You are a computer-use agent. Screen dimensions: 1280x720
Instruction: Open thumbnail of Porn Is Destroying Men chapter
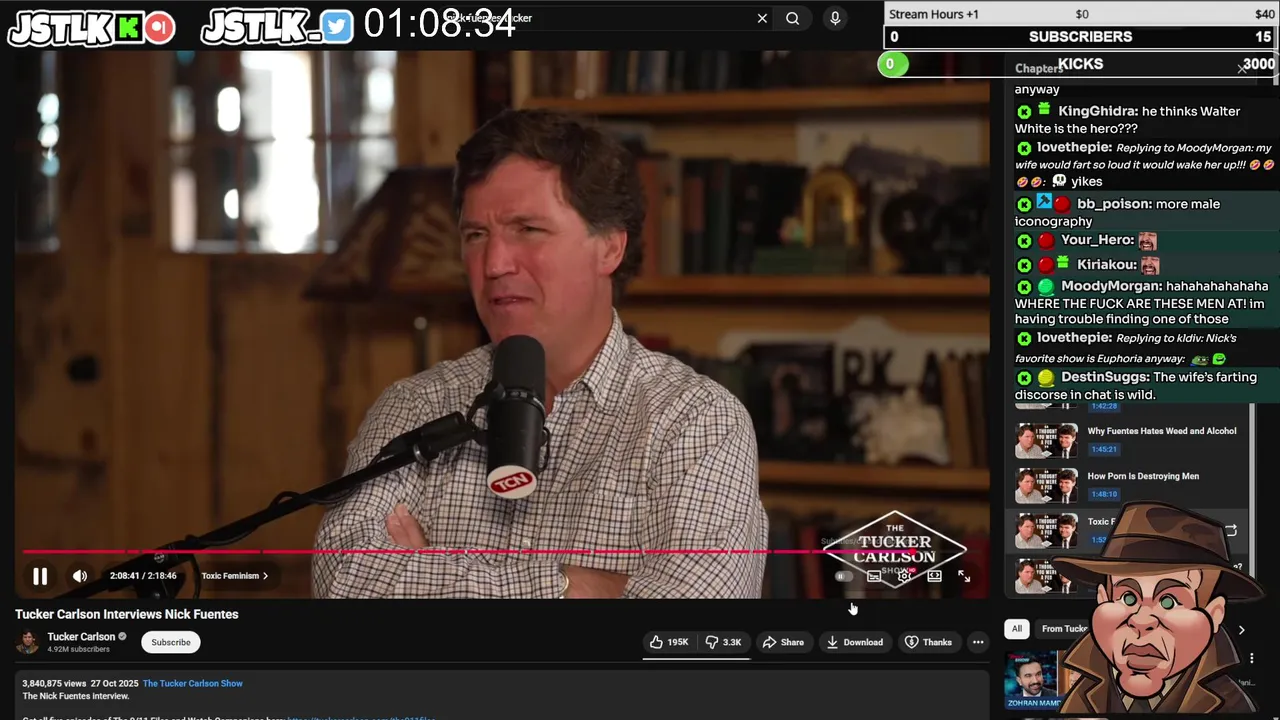click(1046, 485)
